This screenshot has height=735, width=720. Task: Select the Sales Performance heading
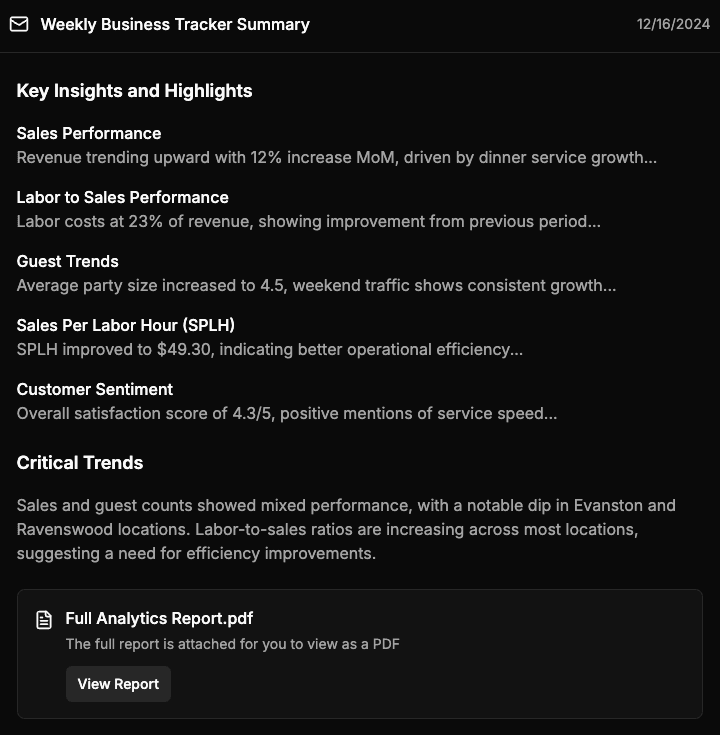pos(89,133)
